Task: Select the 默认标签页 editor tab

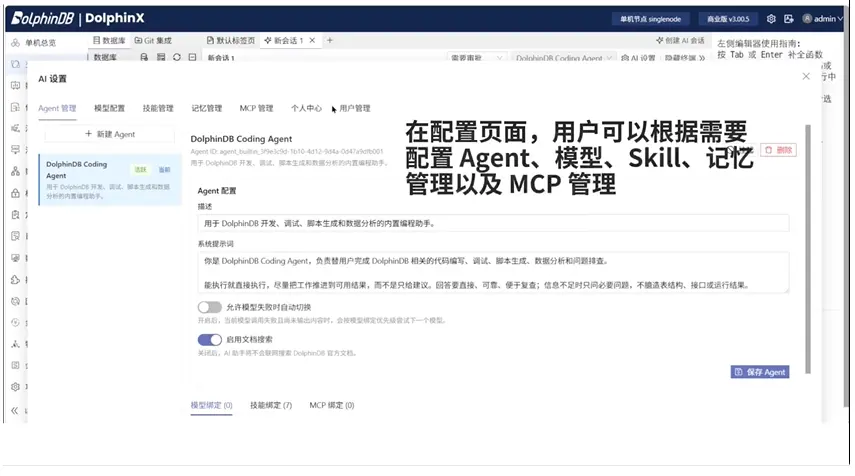Action: 231,40
